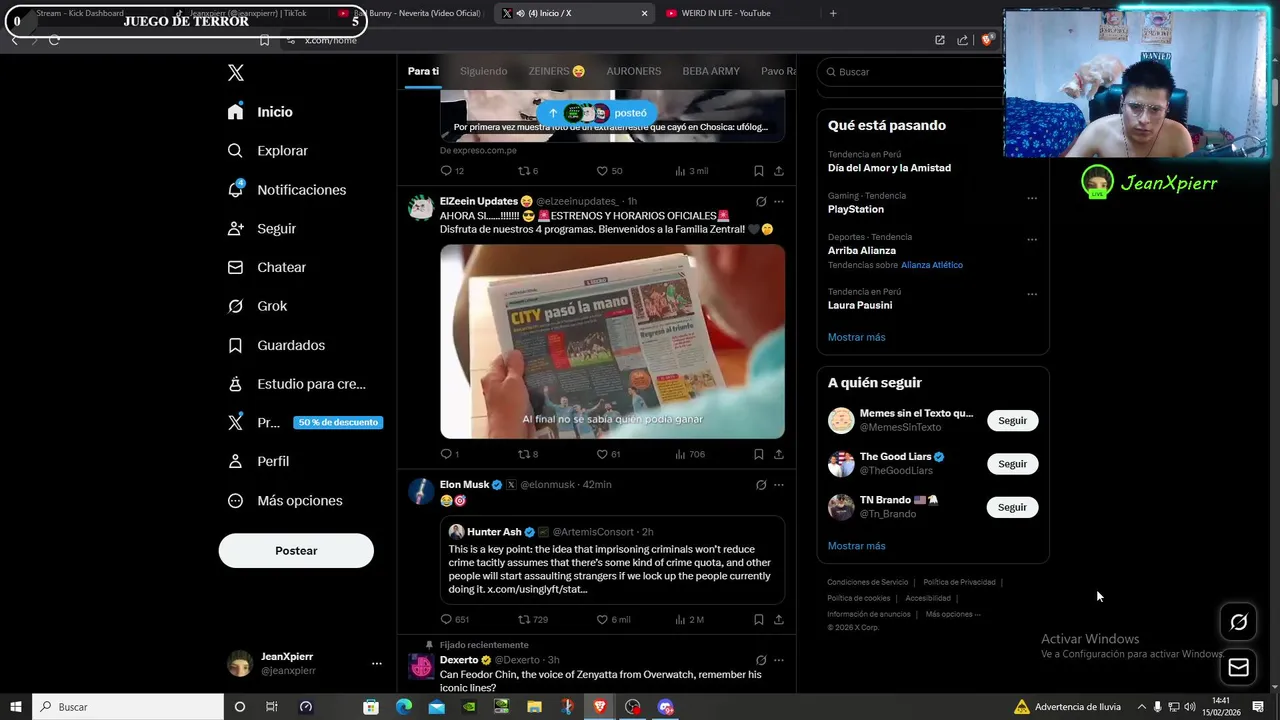Open Task View on the taskbar
Screen dimensions: 1280x720
[x=271, y=707]
